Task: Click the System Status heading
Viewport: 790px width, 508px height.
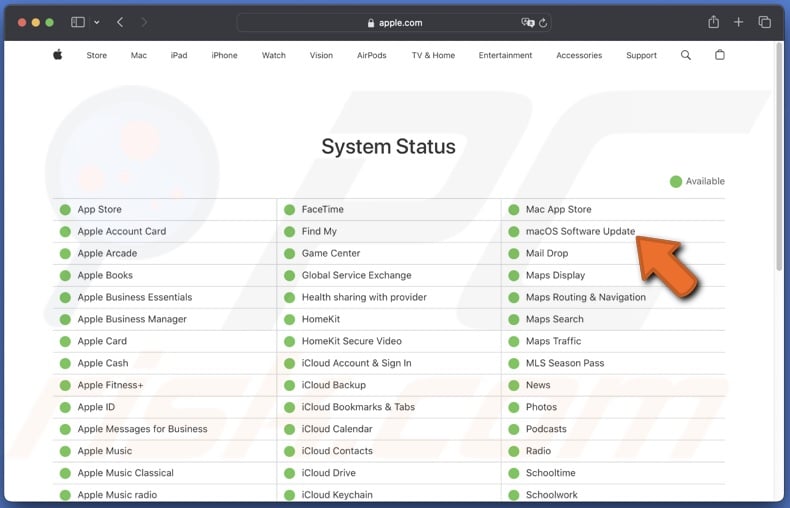Action: (388, 147)
